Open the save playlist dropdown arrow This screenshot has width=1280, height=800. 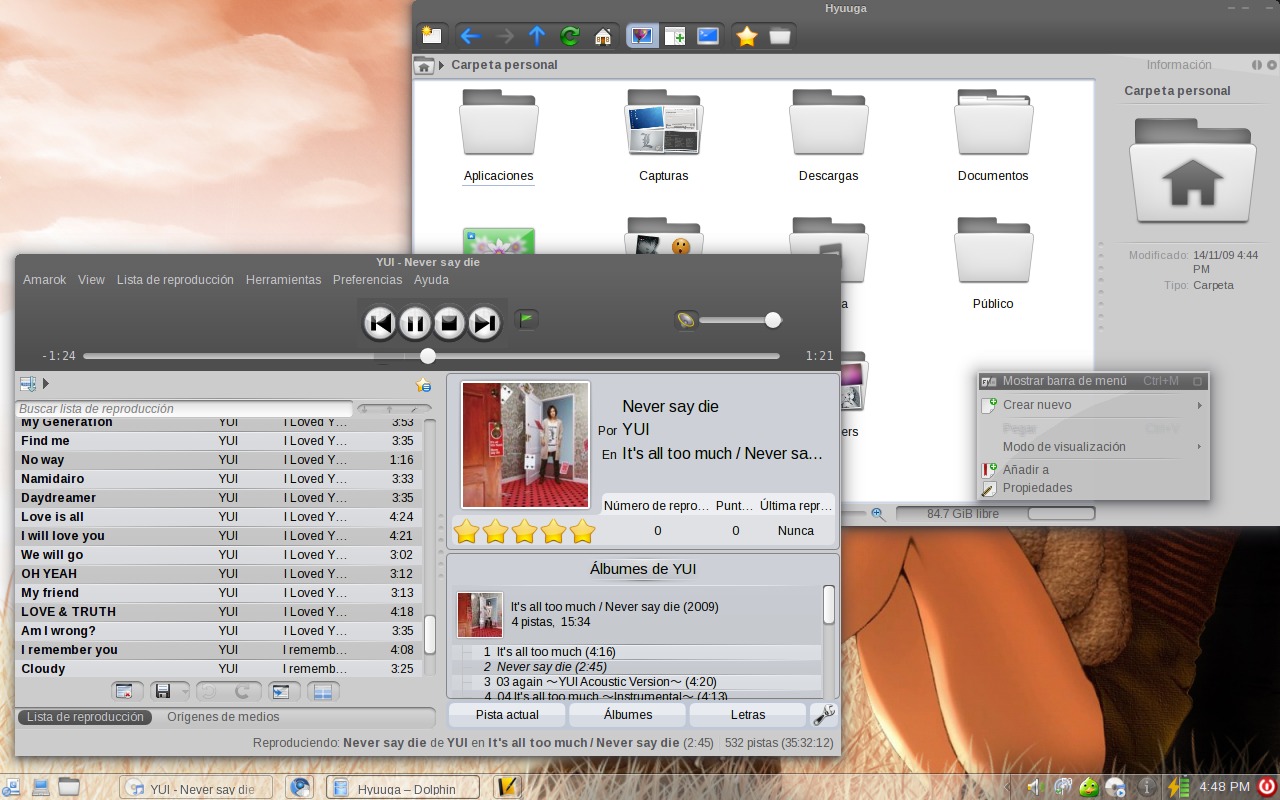(183, 691)
